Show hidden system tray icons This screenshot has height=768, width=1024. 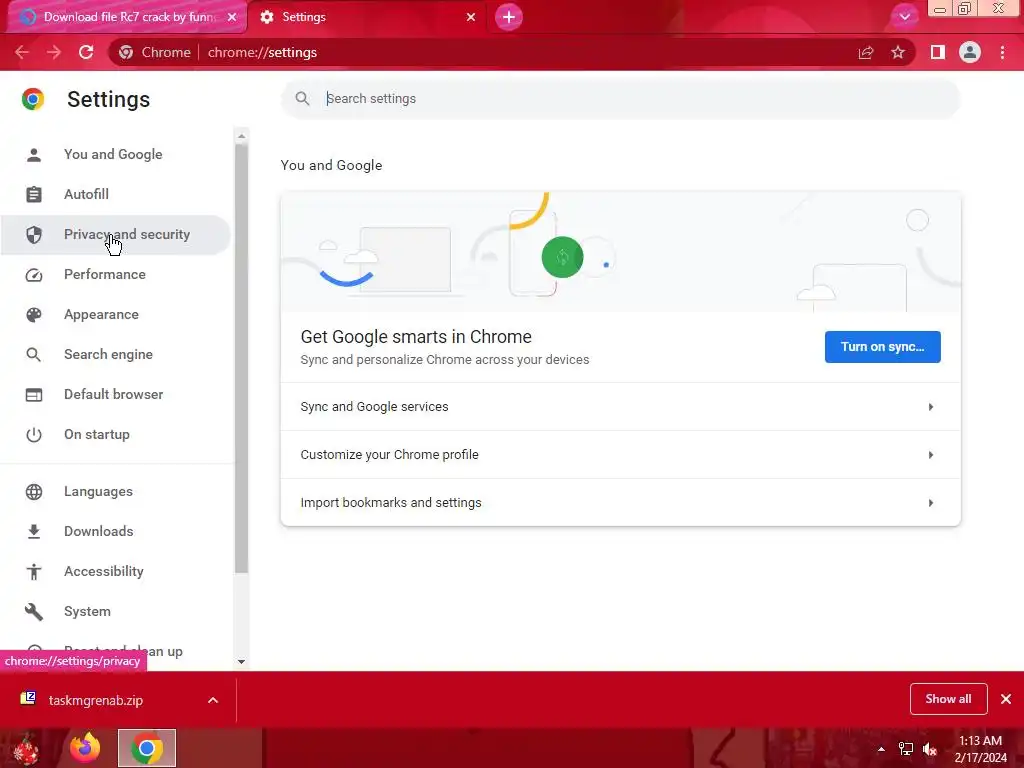pyautogui.click(x=881, y=749)
